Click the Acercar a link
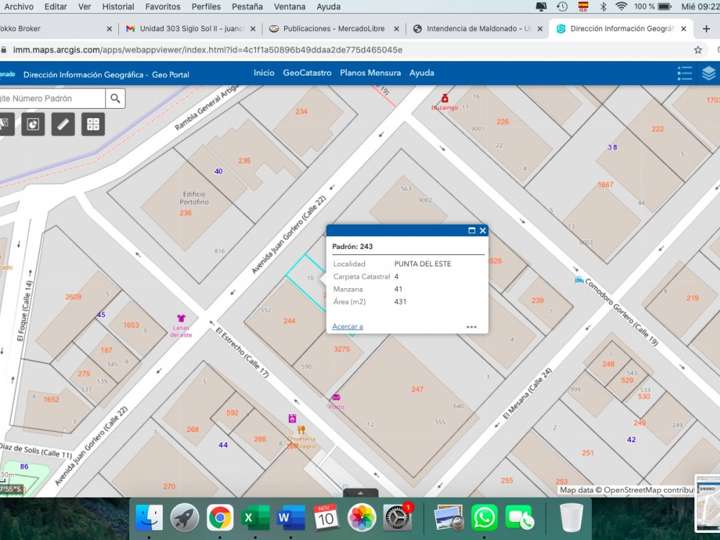This screenshot has height=540, width=720. tap(347, 326)
